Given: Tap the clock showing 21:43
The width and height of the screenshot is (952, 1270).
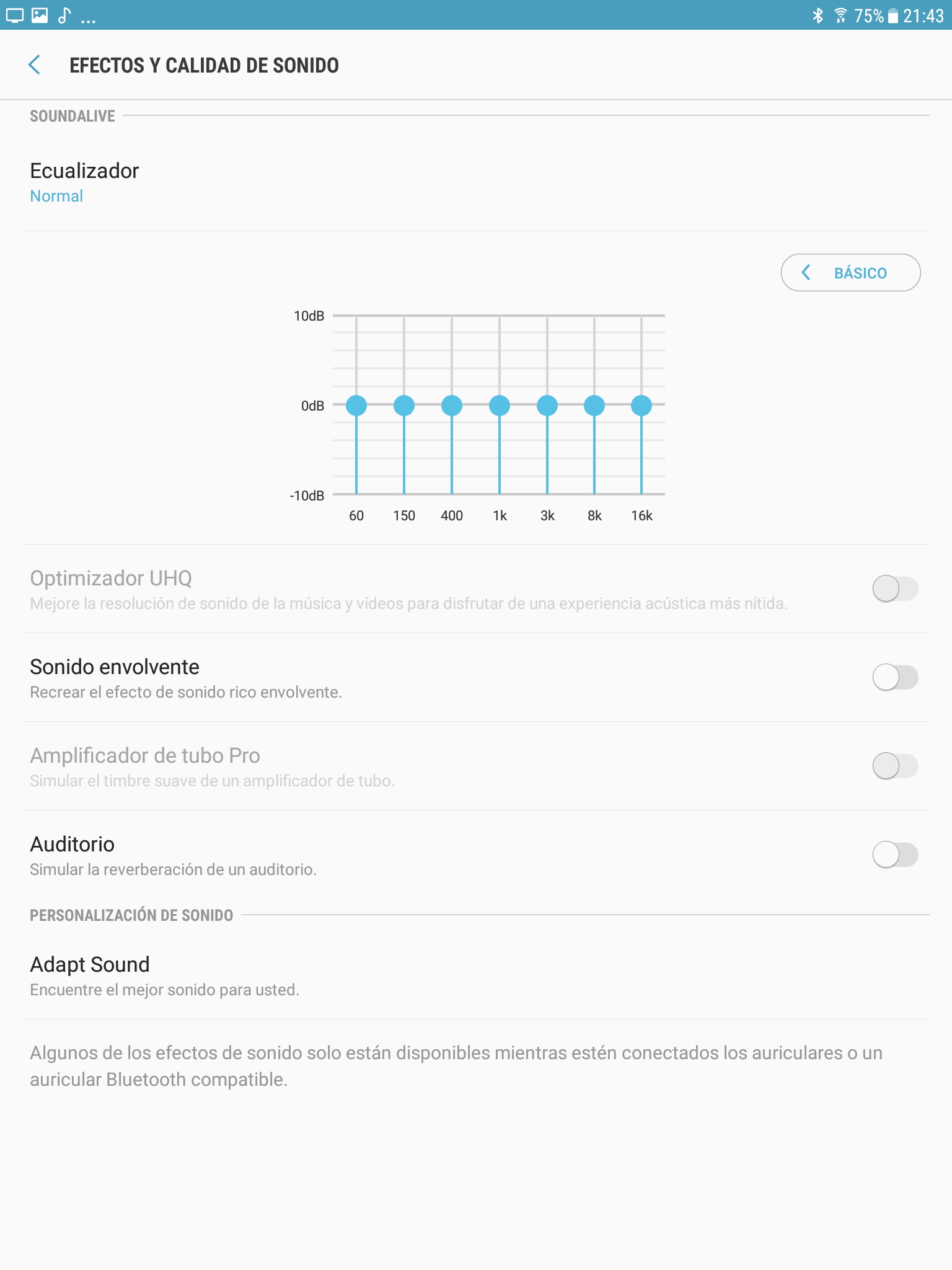Looking at the screenshot, I should coord(923,16).
